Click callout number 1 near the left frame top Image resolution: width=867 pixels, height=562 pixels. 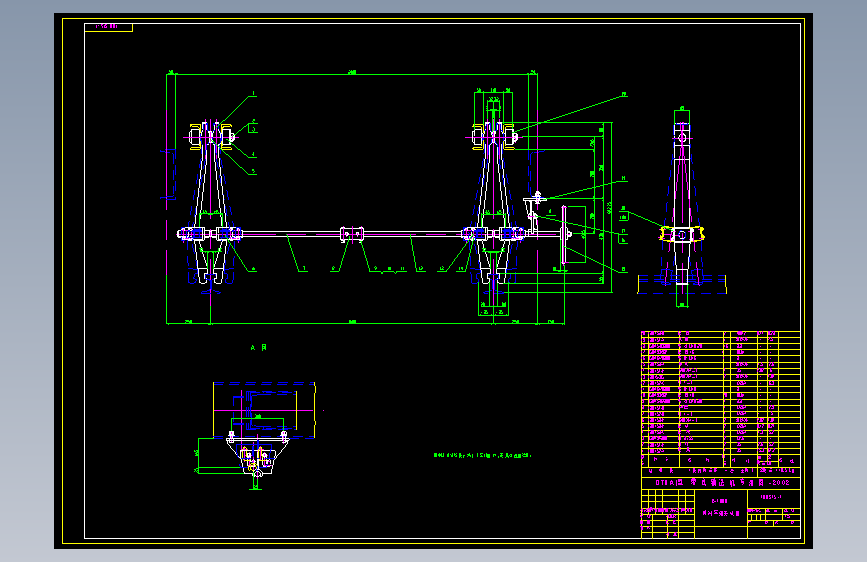pyautogui.click(x=253, y=93)
